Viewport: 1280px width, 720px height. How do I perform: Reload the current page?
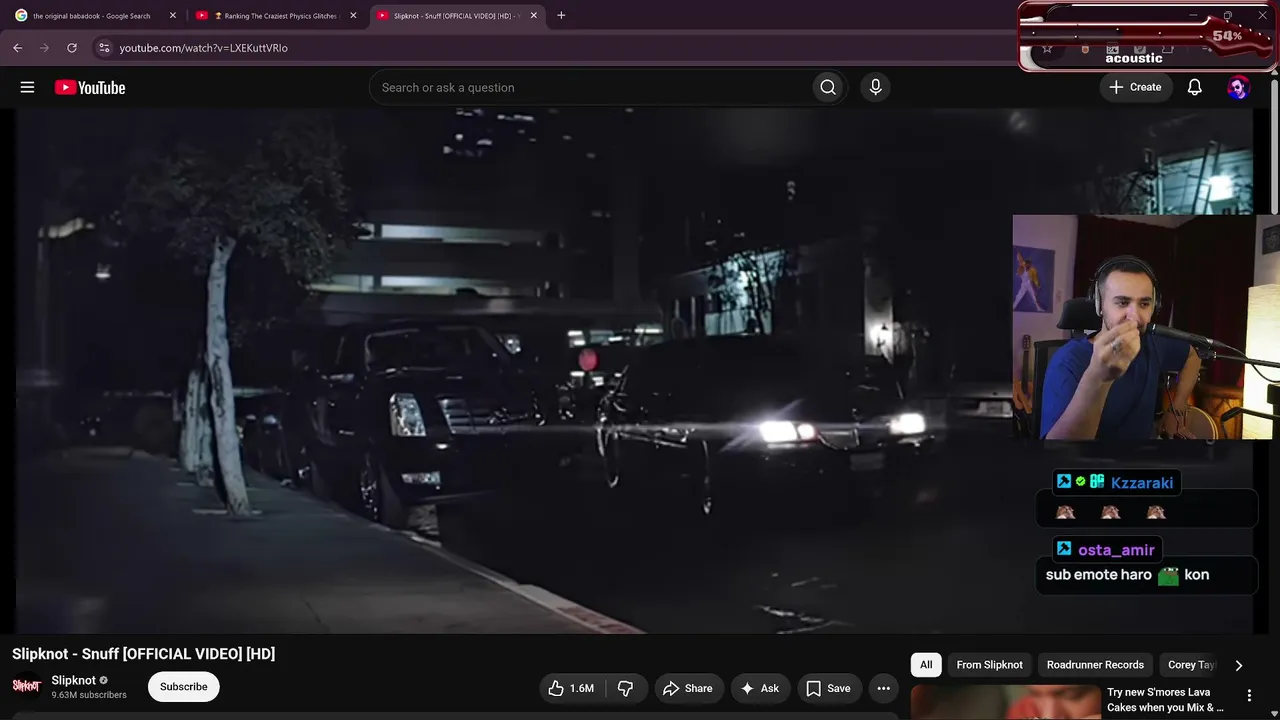click(x=72, y=47)
